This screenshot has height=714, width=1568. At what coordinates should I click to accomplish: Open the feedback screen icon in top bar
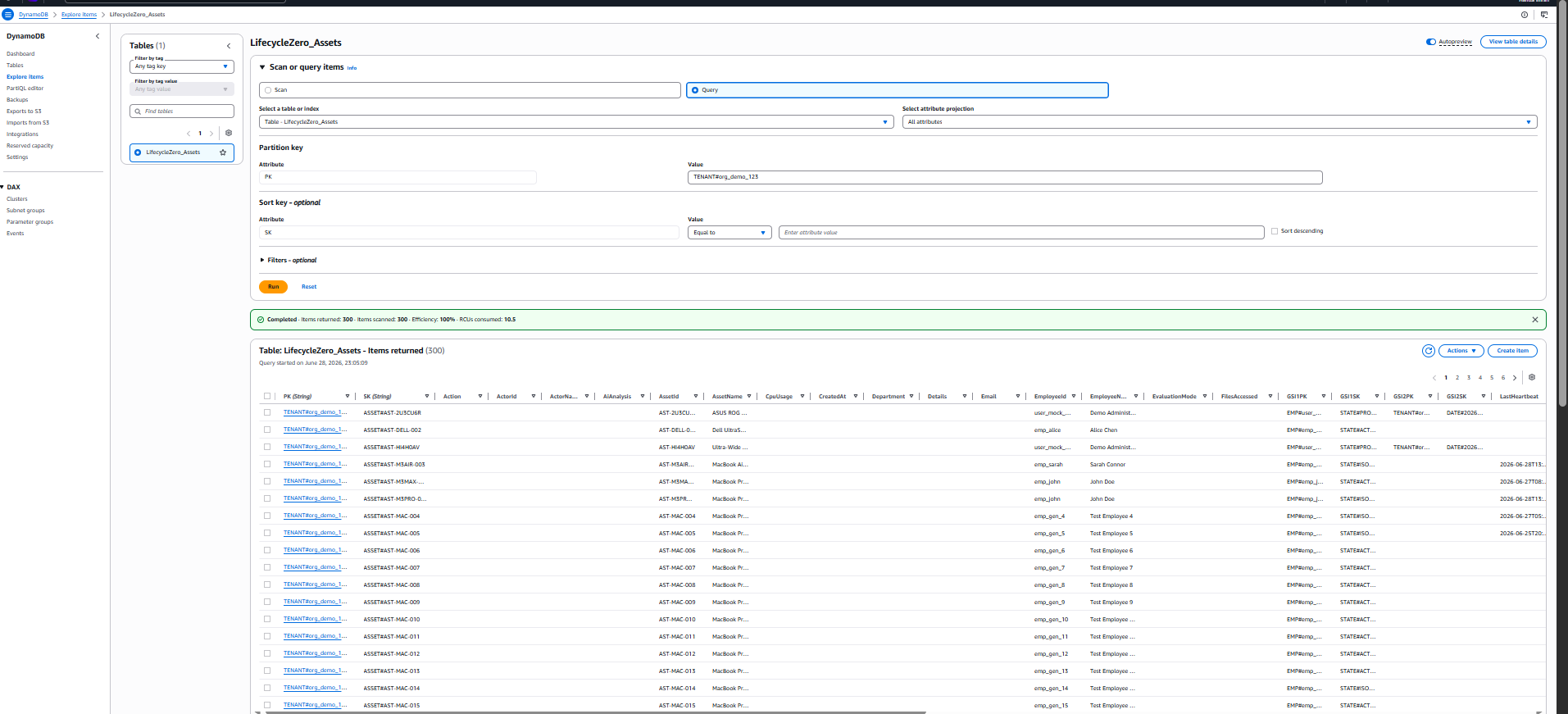[x=1544, y=15]
